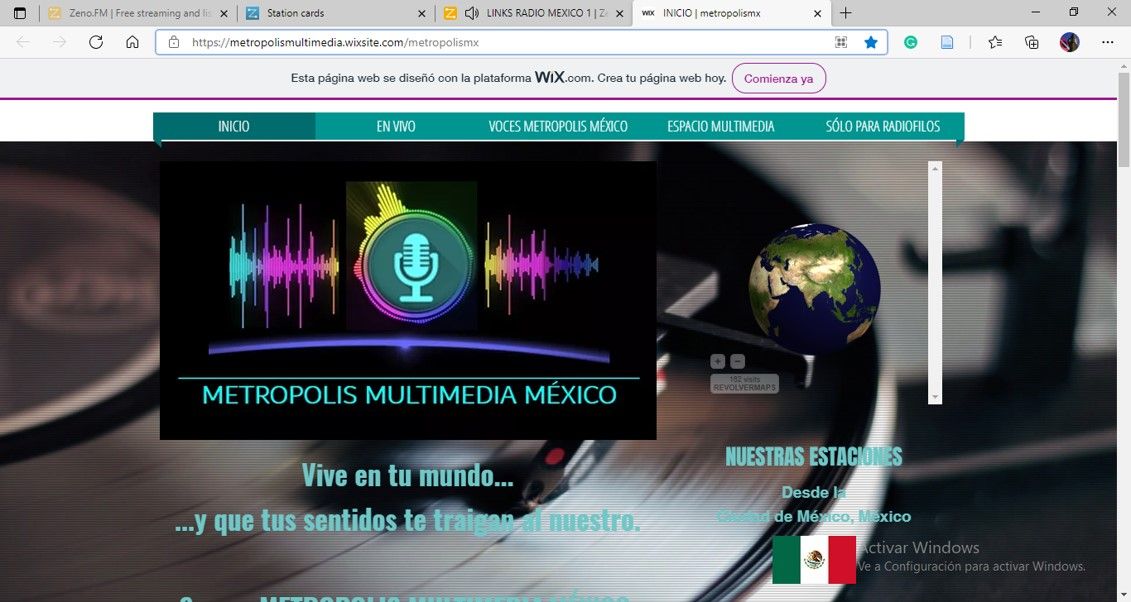1131x602 pixels.
Task: Mute audio on the LINKS RADIO MEXICO tab
Action: point(471,13)
